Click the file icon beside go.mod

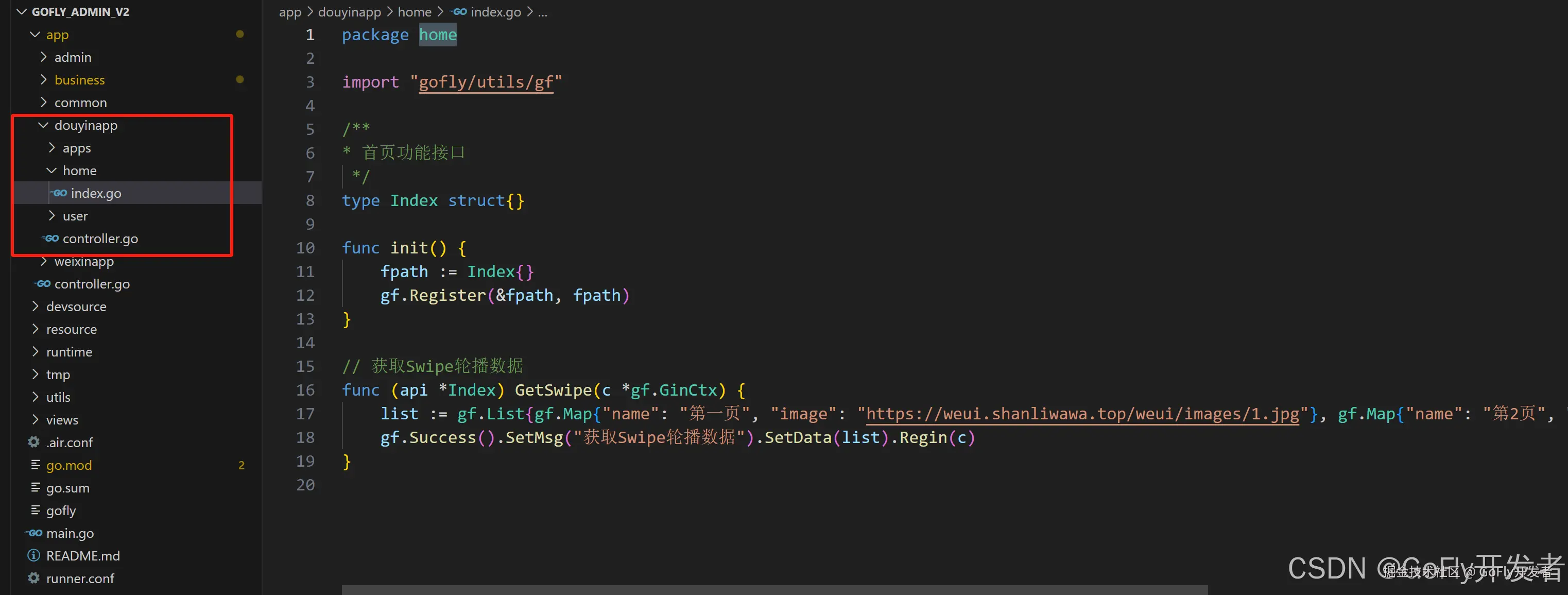tap(36, 465)
